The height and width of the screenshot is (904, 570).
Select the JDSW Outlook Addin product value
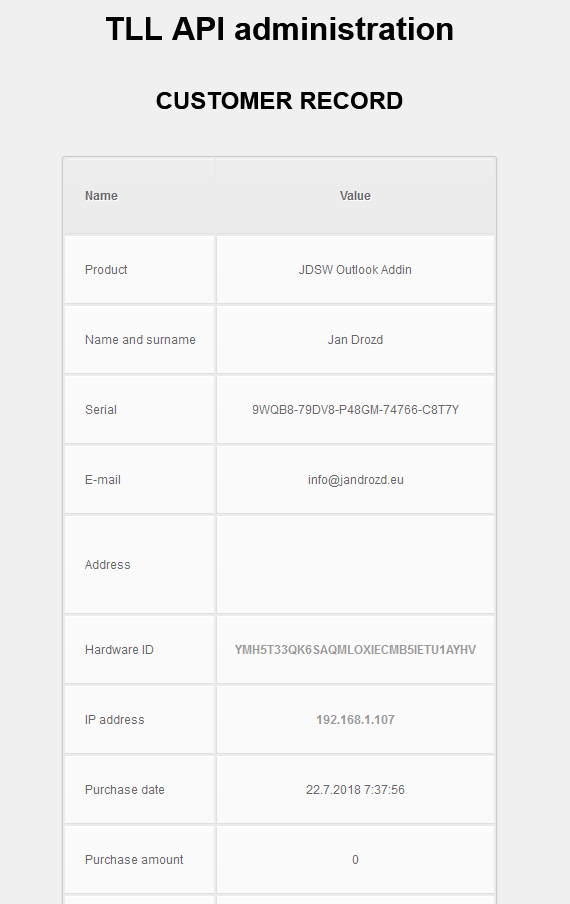point(355,270)
